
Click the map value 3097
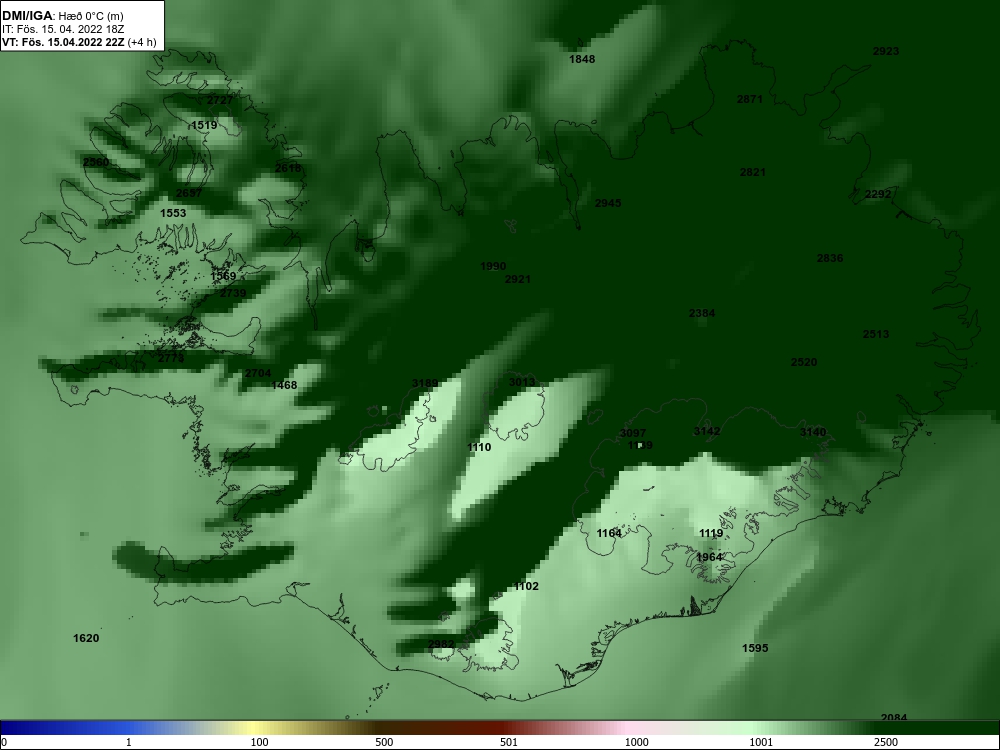pyautogui.click(x=633, y=434)
